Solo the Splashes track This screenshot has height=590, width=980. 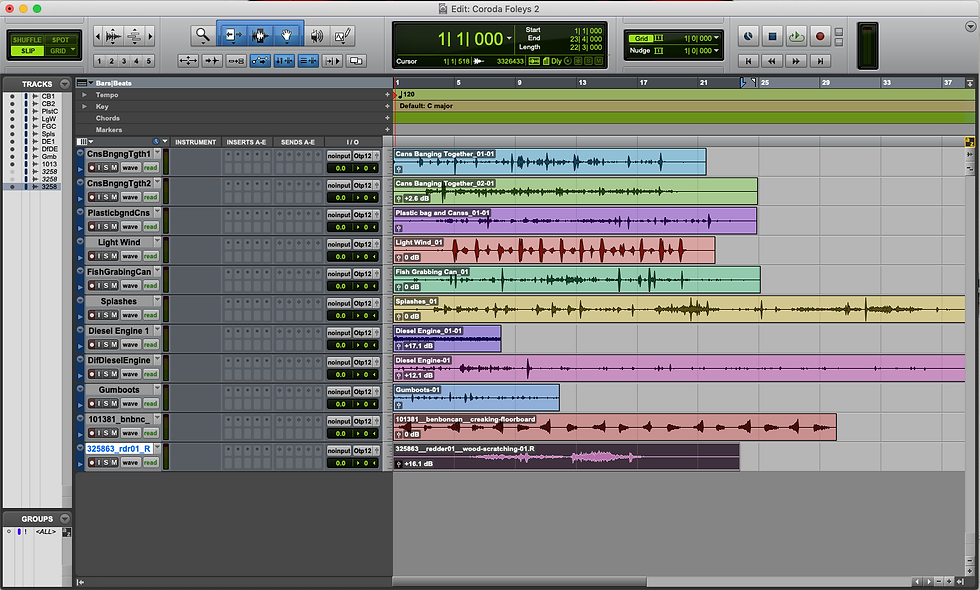106,315
